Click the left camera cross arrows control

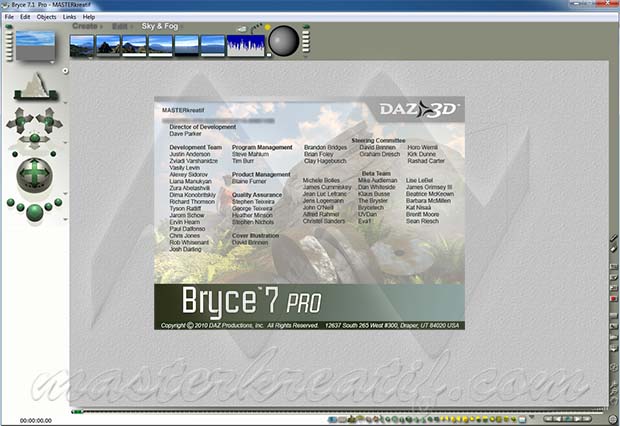coord(20,120)
